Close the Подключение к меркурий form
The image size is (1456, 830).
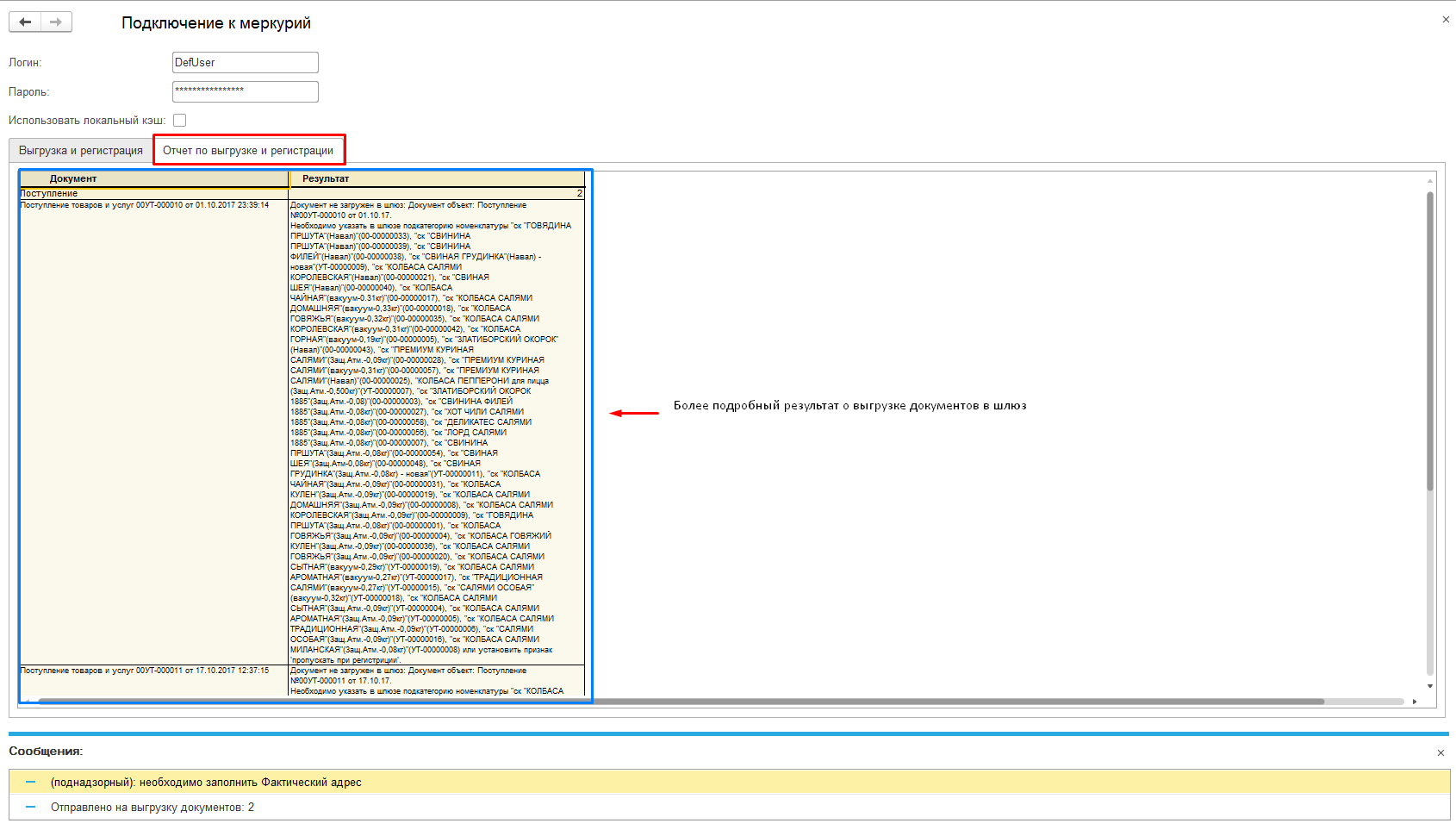[1446, 19]
